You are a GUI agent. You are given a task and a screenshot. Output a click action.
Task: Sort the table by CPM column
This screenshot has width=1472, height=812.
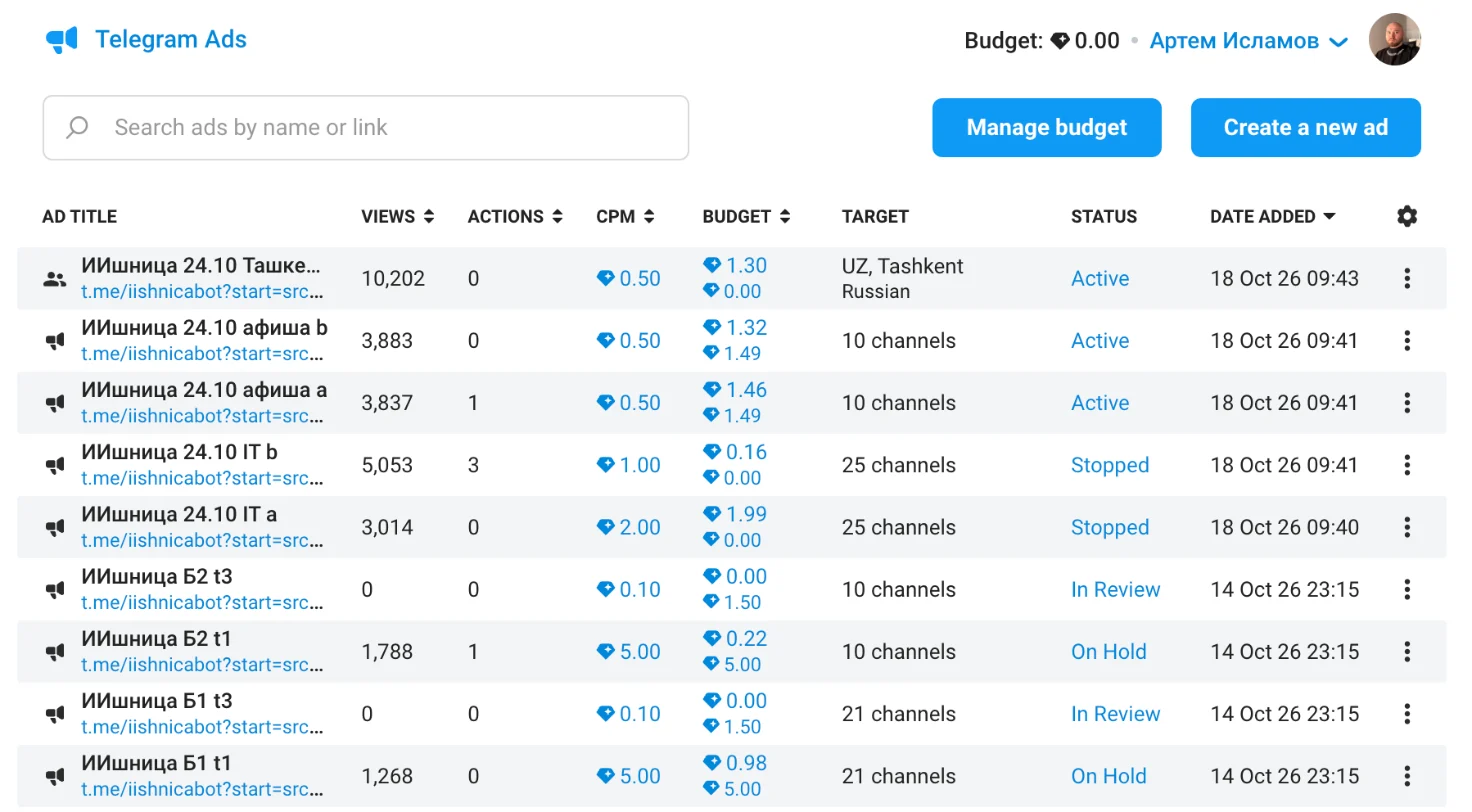point(626,216)
